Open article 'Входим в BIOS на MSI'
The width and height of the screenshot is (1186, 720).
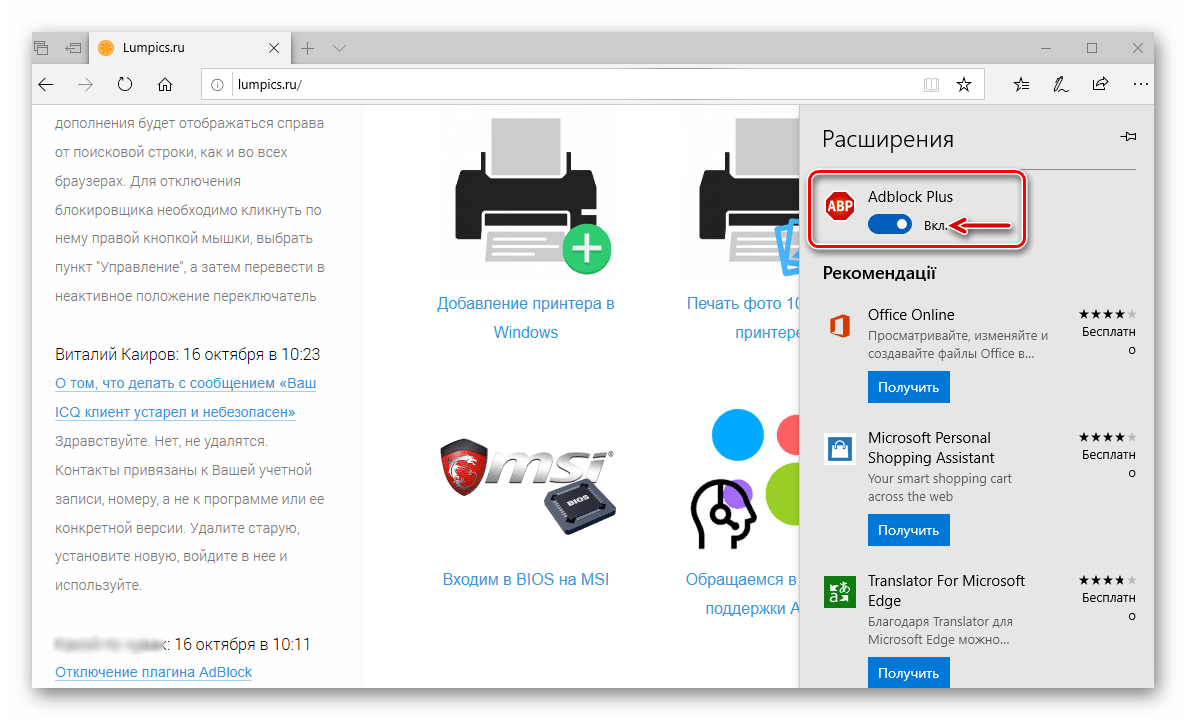pyautogui.click(x=526, y=579)
